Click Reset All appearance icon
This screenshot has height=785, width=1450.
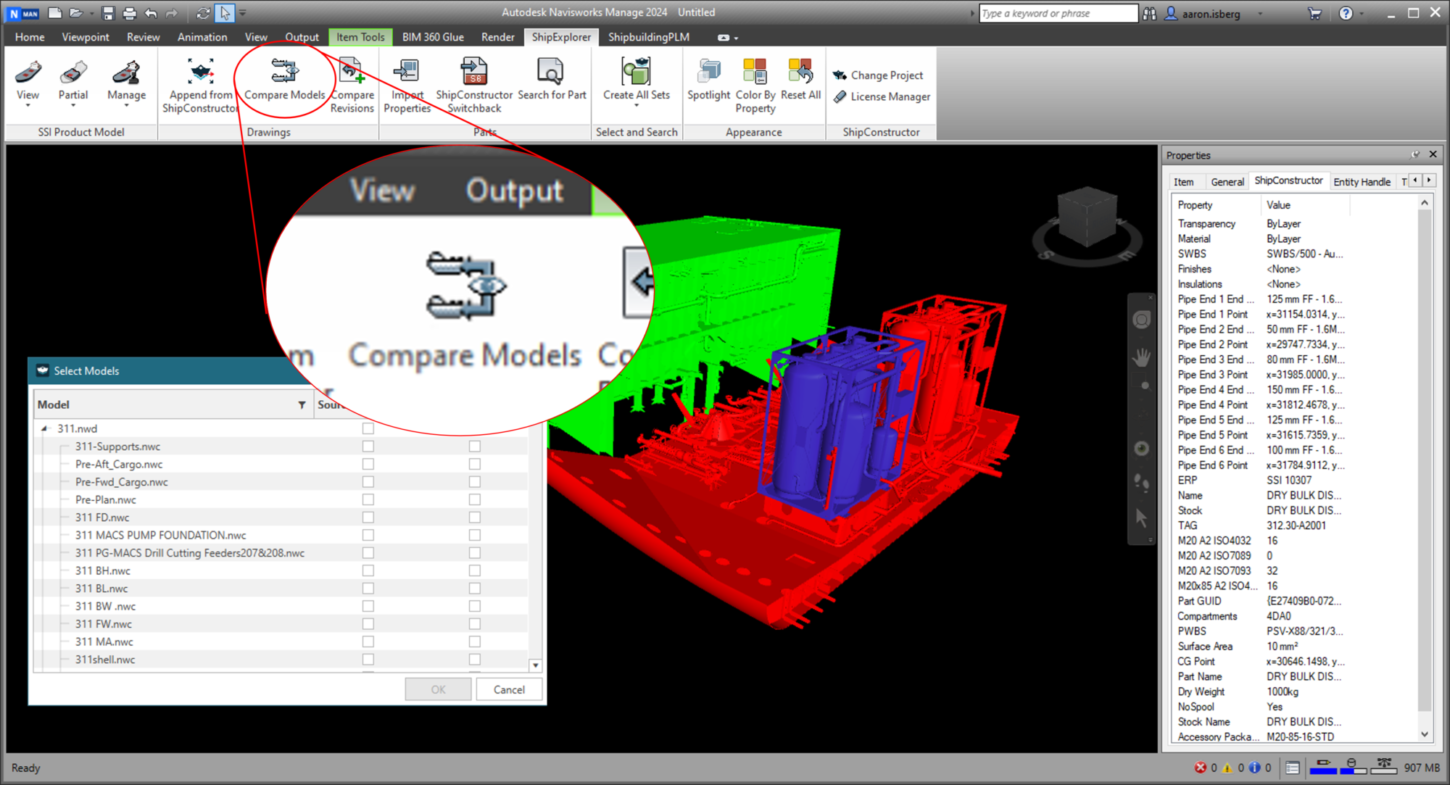point(800,72)
